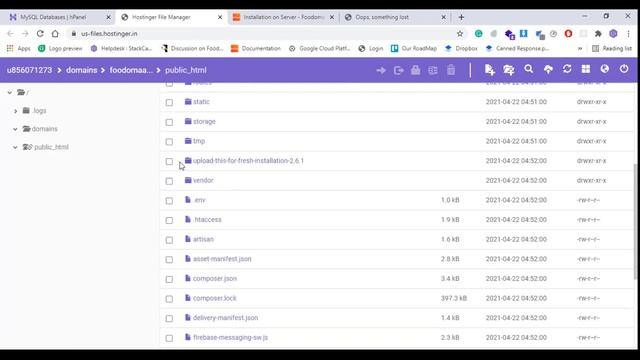Click the globe language icon
This screenshot has width=640, height=360.
pos(604,69)
